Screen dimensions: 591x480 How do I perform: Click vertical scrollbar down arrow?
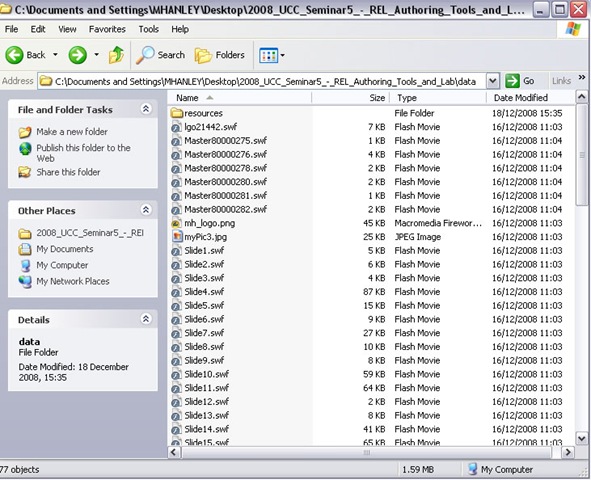[582, 439]
